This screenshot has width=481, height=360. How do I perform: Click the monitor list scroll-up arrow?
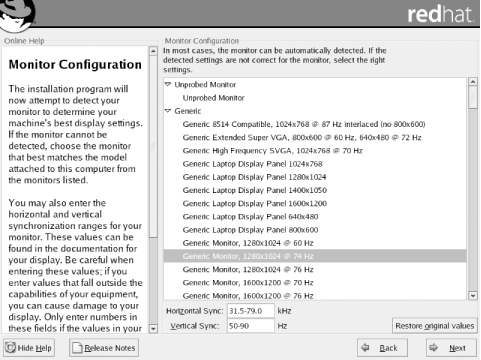(x=473, y=81)
